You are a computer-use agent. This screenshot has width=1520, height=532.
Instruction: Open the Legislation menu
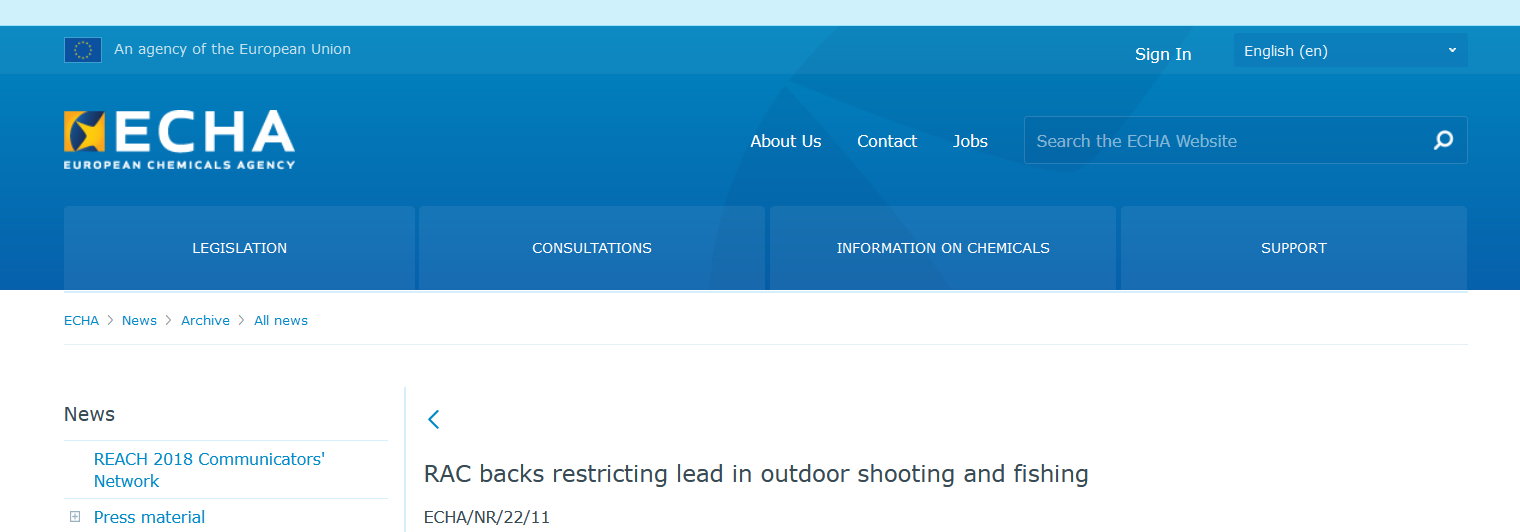point(239,248)
